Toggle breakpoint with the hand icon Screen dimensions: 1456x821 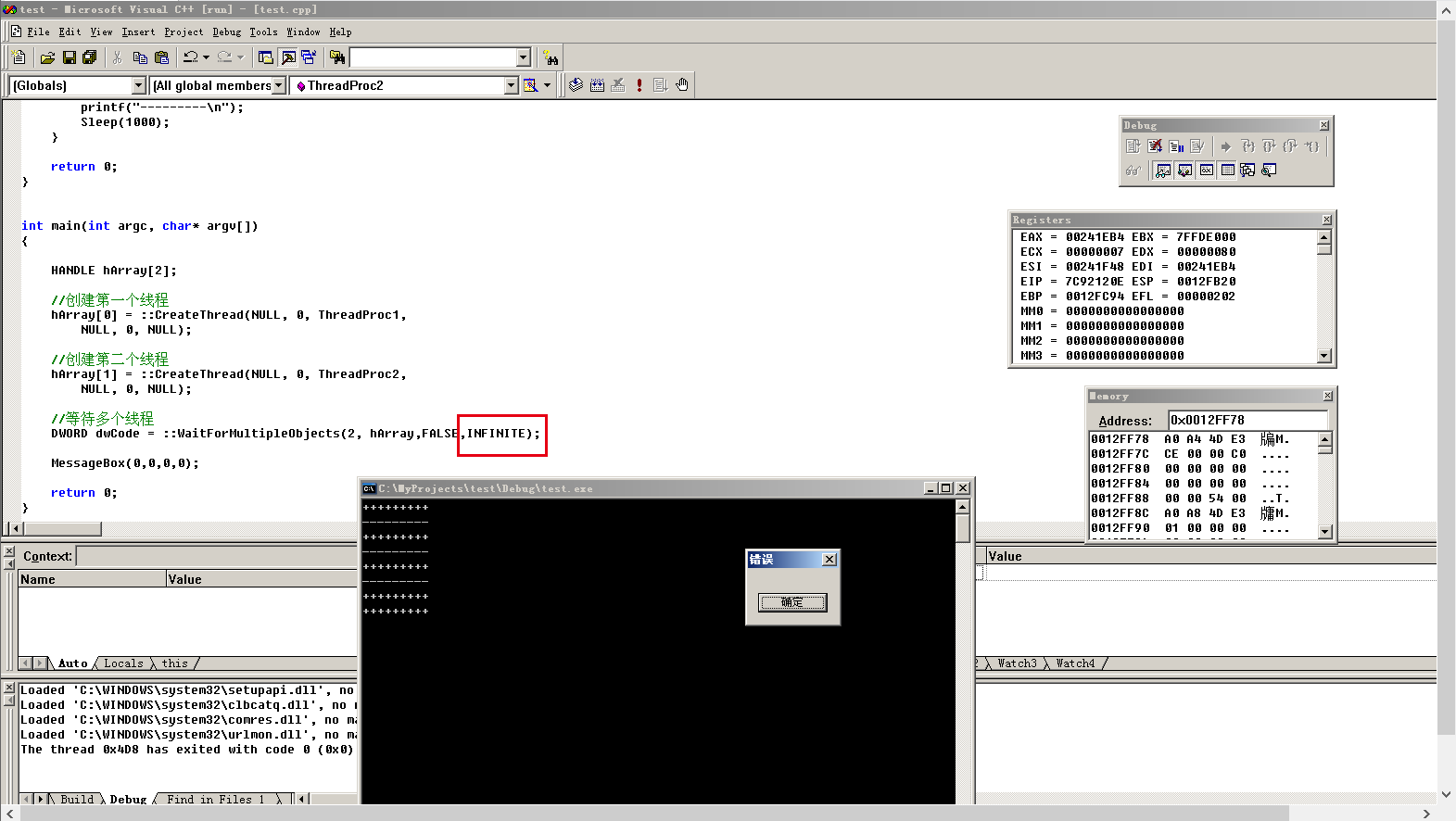[x=682, y=85]
